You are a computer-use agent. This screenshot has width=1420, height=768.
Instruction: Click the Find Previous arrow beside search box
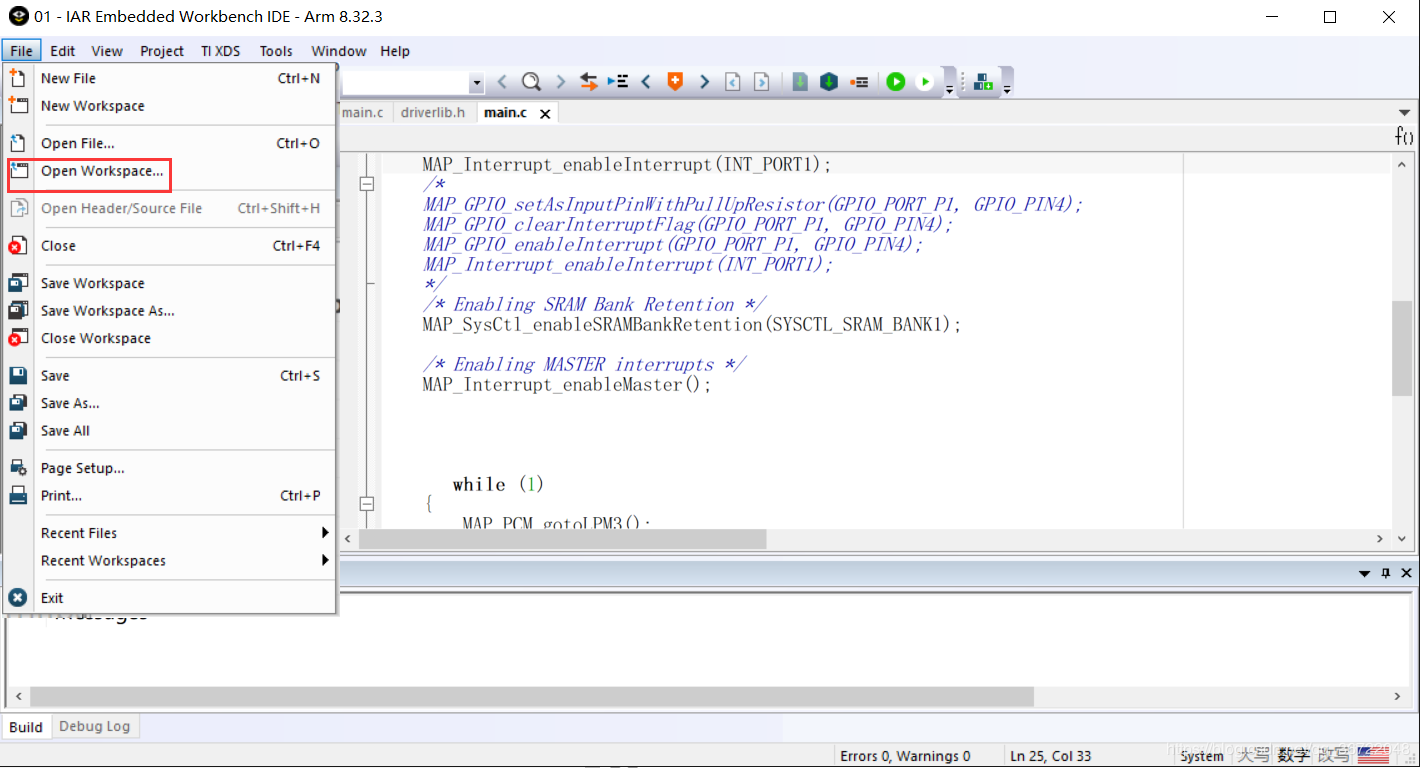[x=502, y=82]
